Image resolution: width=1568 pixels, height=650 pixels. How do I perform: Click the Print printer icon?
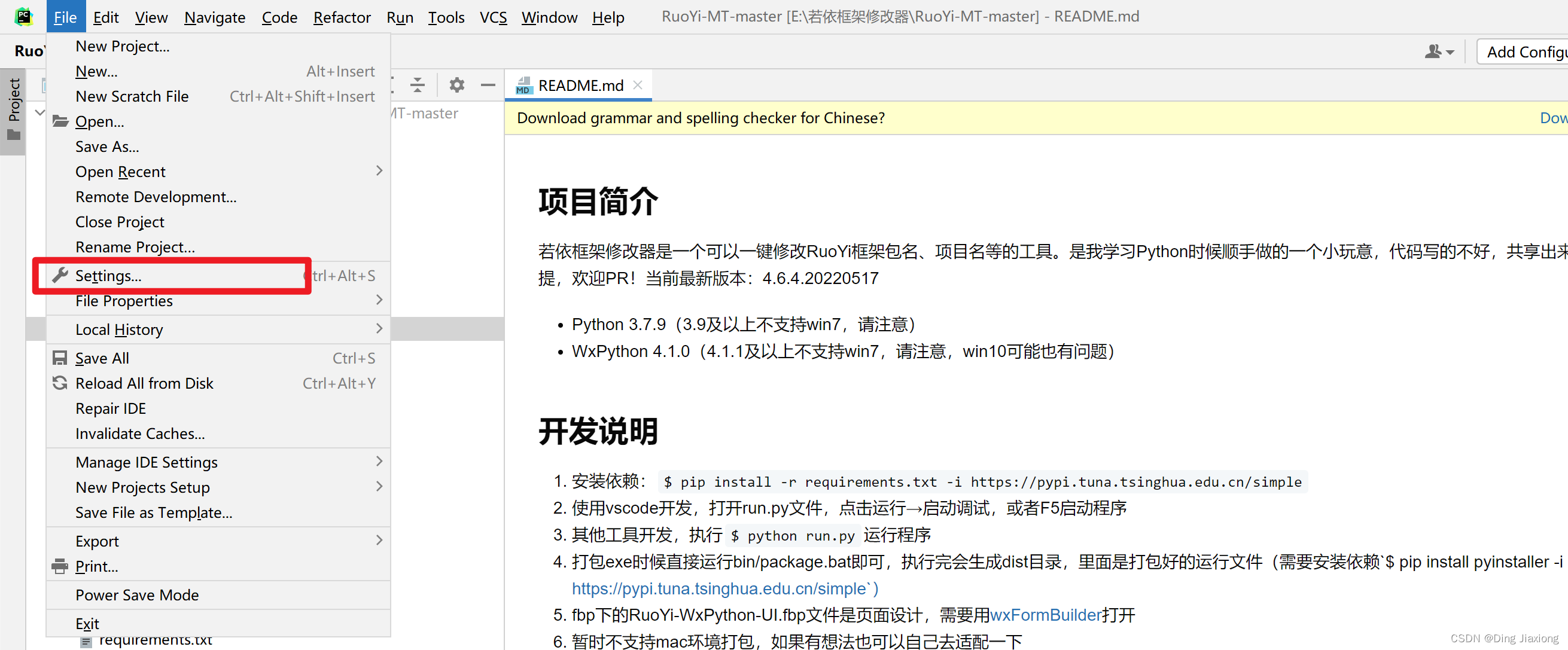(x=60, y=566)
